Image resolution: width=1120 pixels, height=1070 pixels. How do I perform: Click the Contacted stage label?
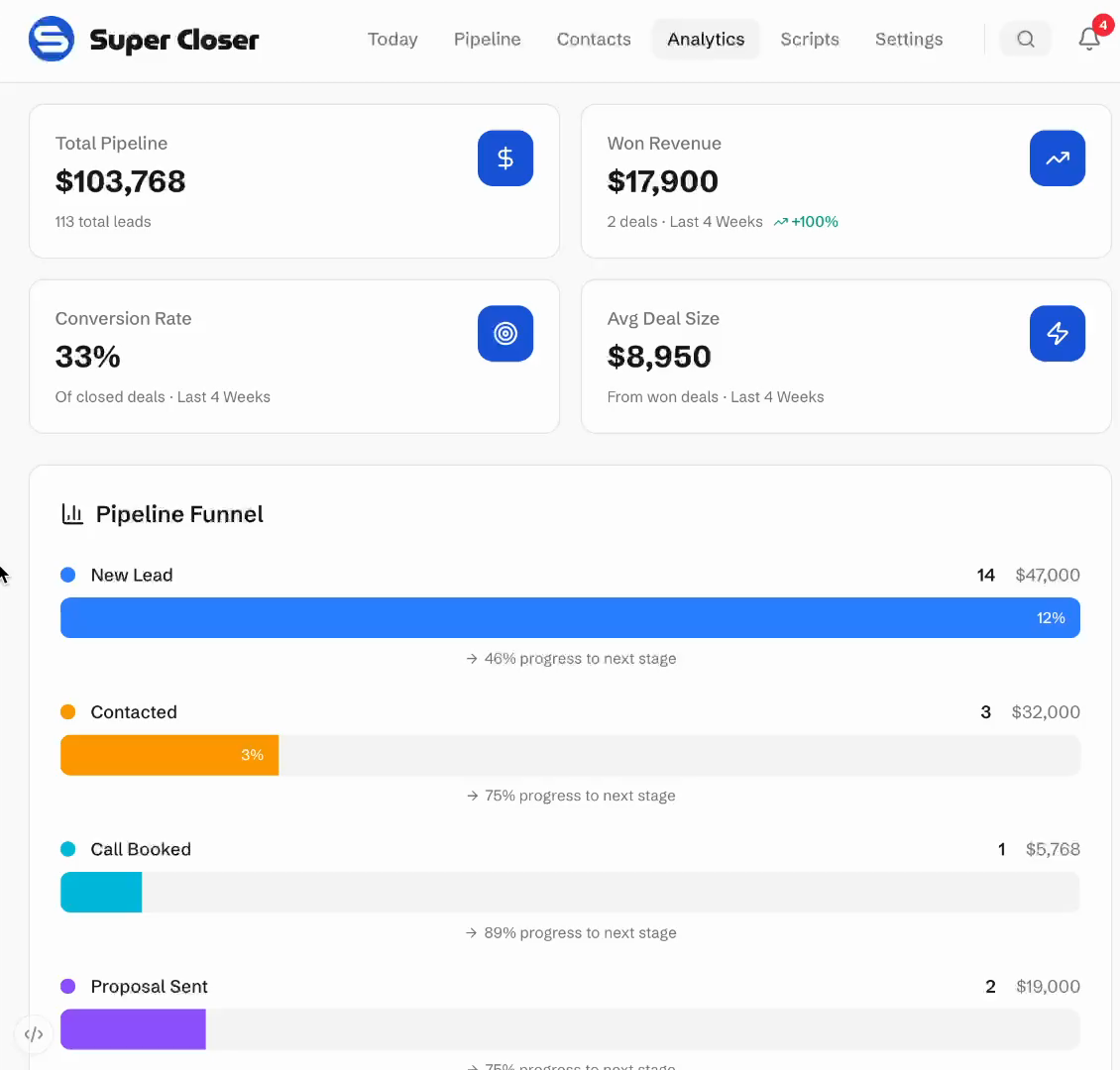pos(134,711)
